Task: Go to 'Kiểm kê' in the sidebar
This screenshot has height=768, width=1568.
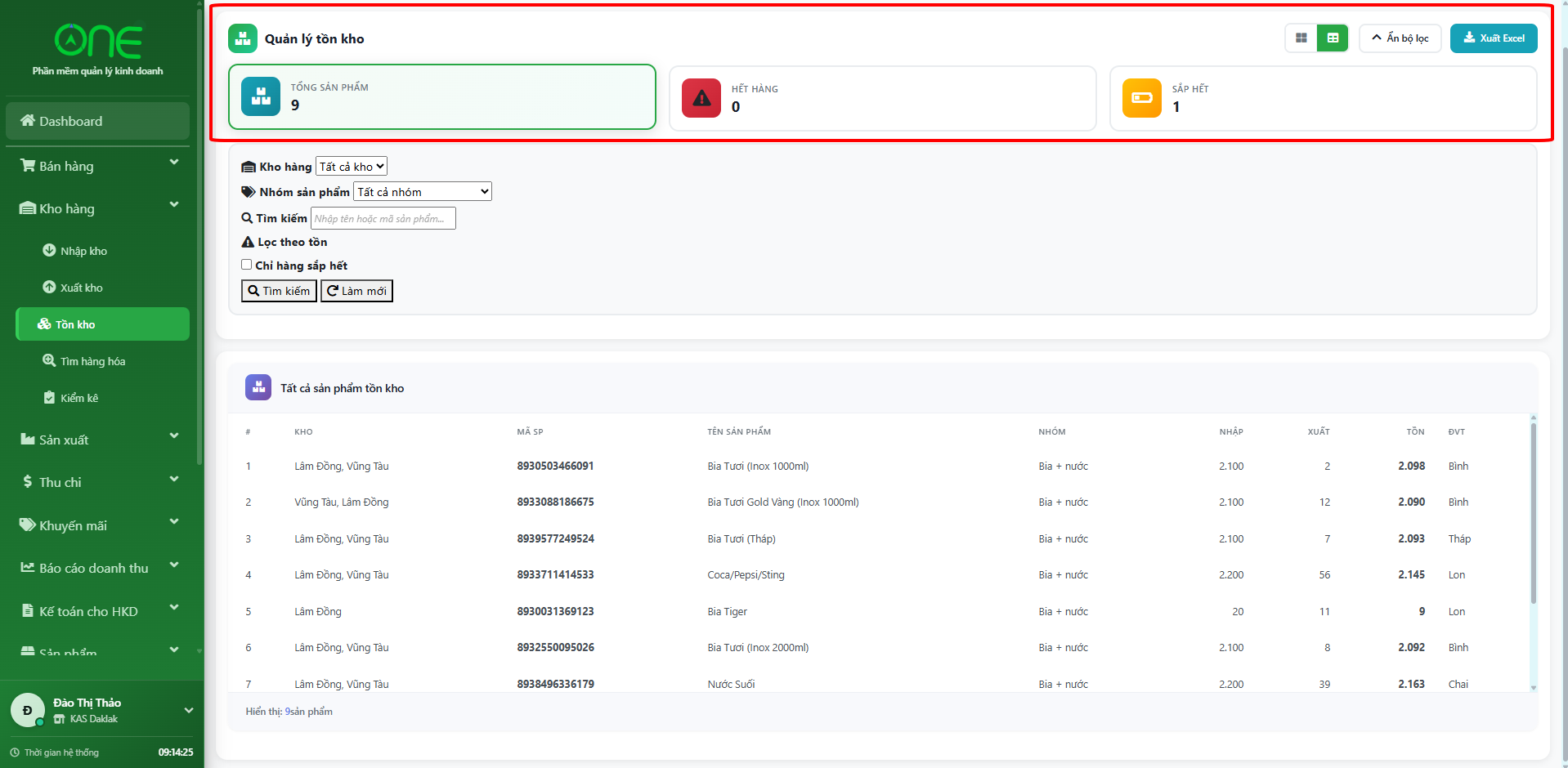Action: 79,398
